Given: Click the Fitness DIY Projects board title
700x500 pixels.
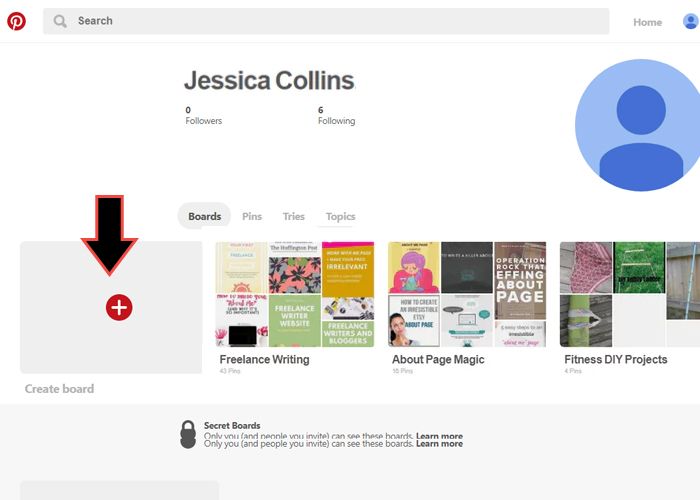Looking at the screenshot, I should (x=616, y=359).
